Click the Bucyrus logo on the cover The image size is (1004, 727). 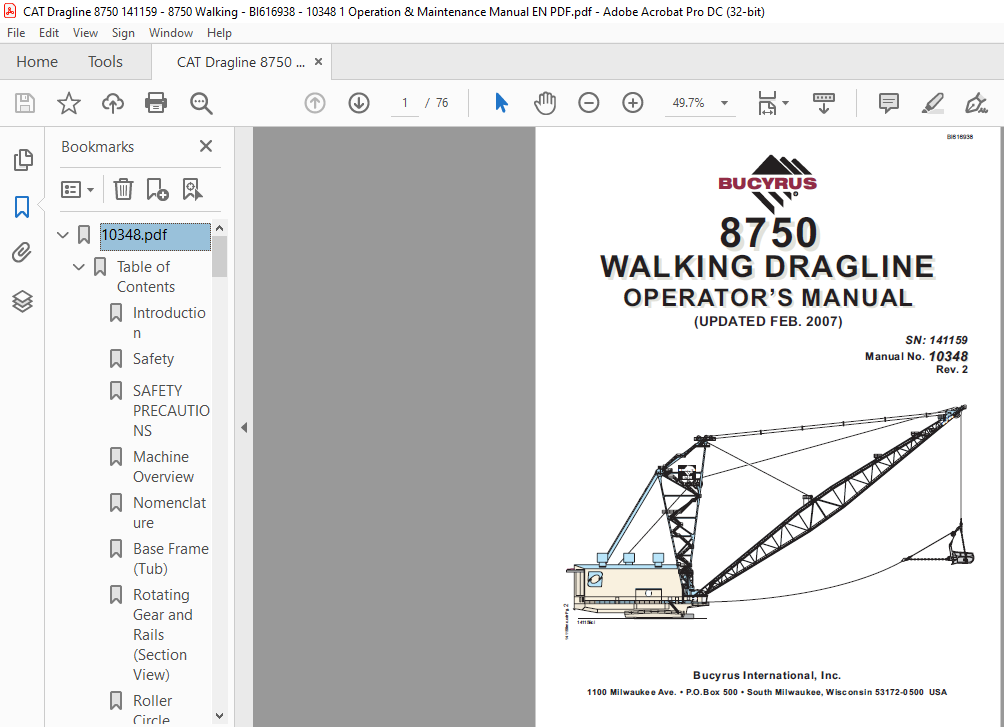768,183
